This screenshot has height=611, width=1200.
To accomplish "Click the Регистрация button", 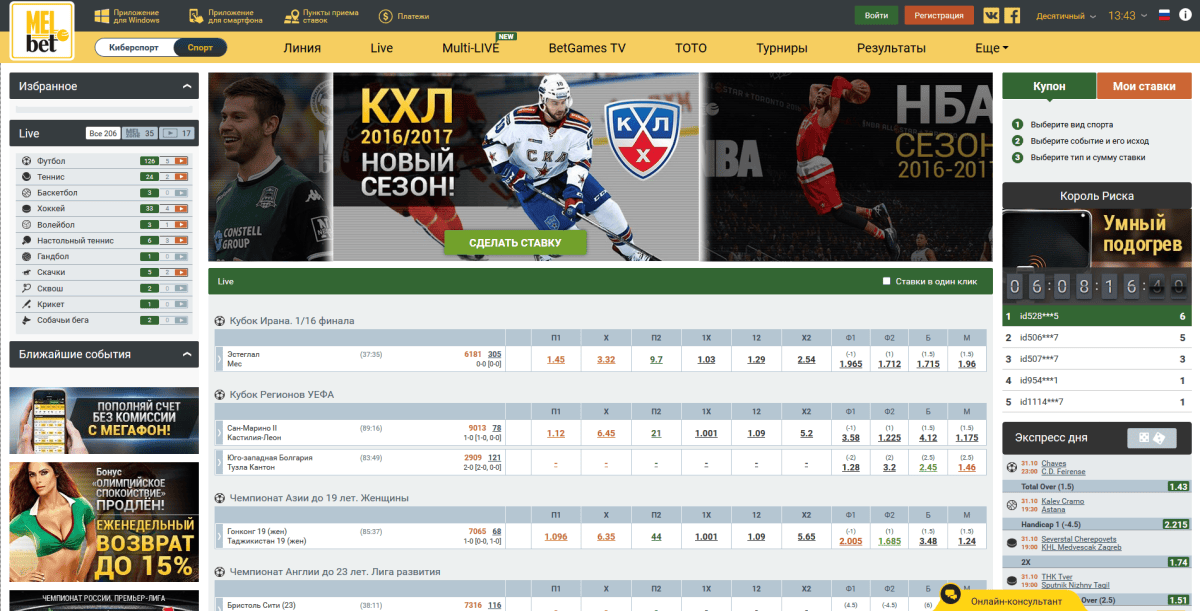I will pos(939,16).
